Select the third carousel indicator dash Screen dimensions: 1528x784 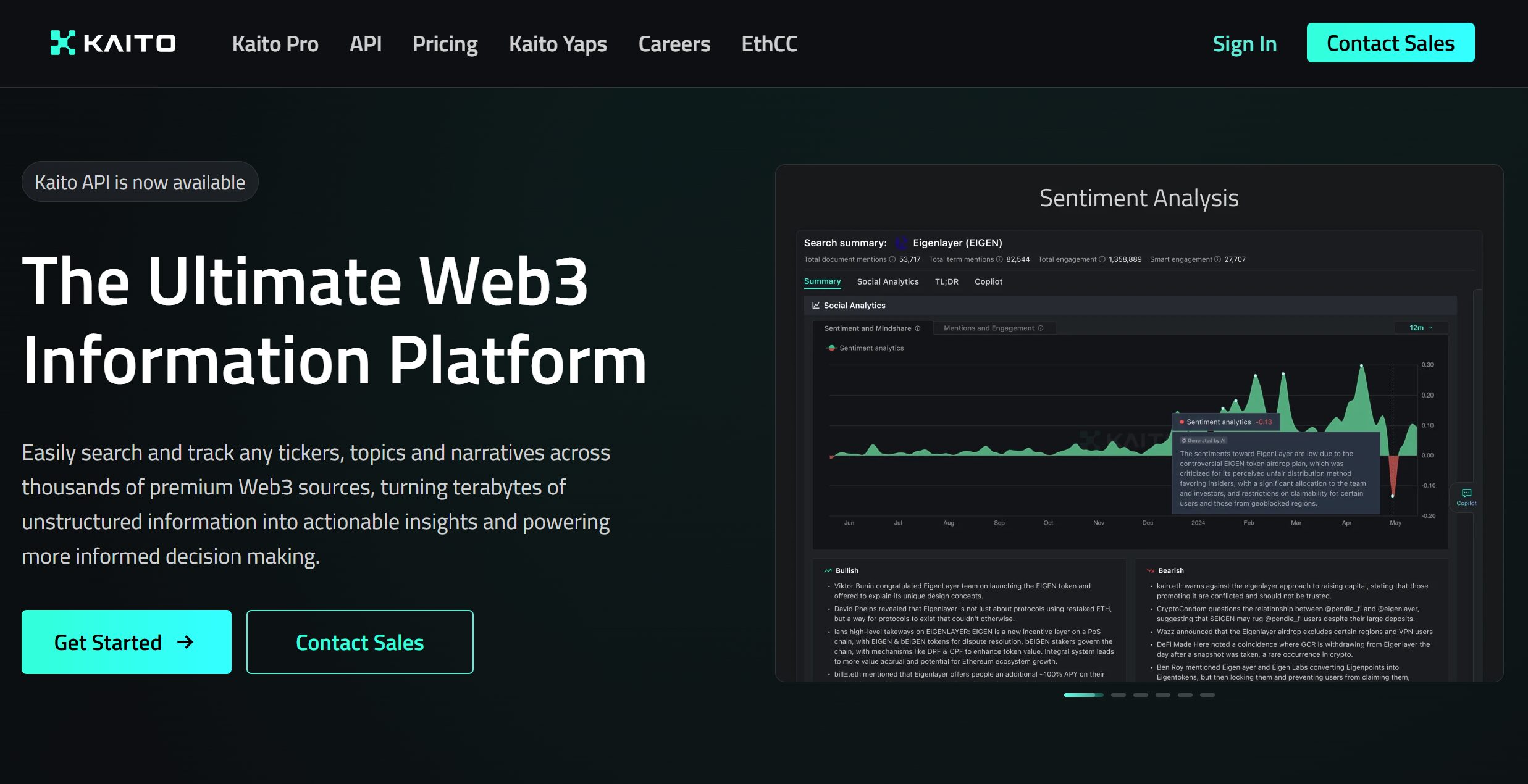point(1141,695)
